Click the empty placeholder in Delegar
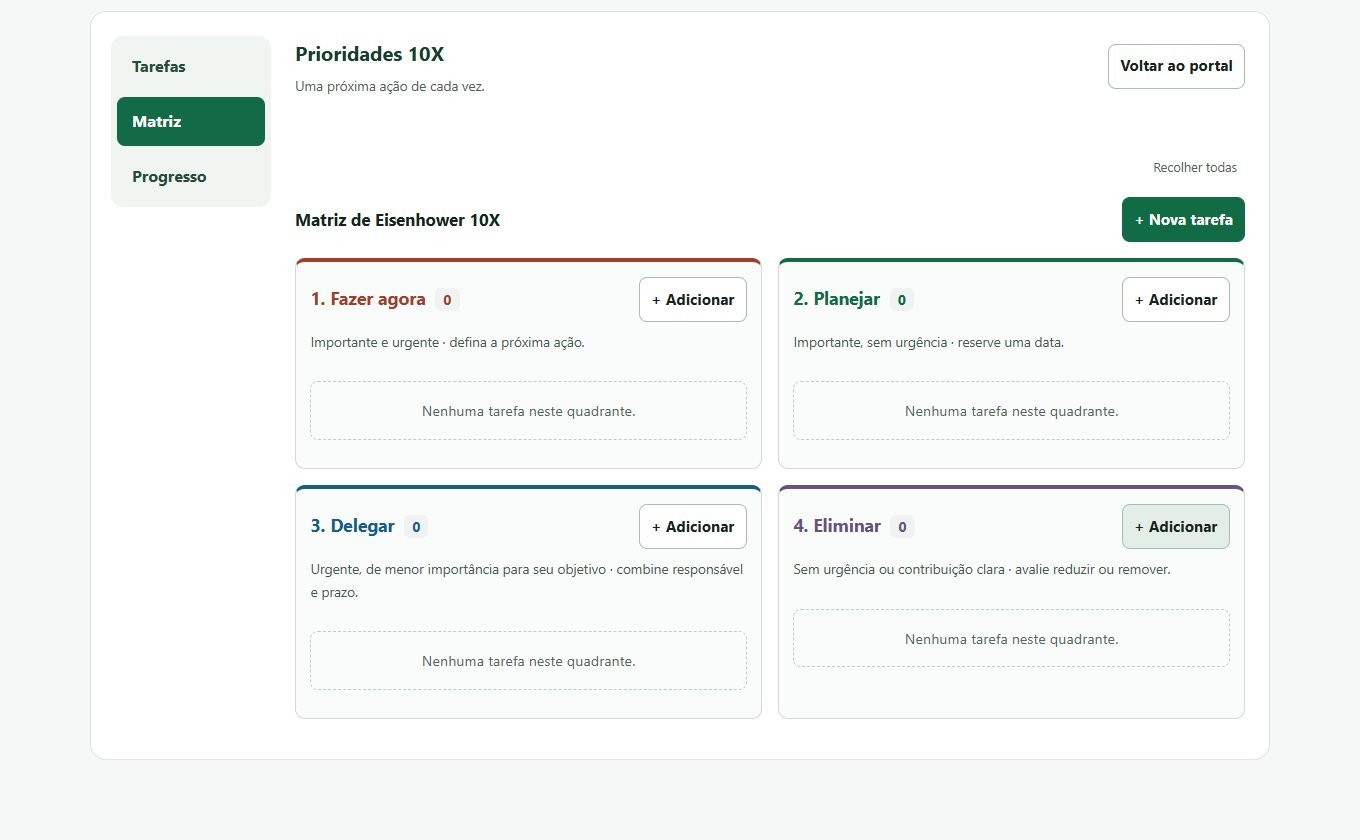The image size is (1360, 840). coord(529,661)
